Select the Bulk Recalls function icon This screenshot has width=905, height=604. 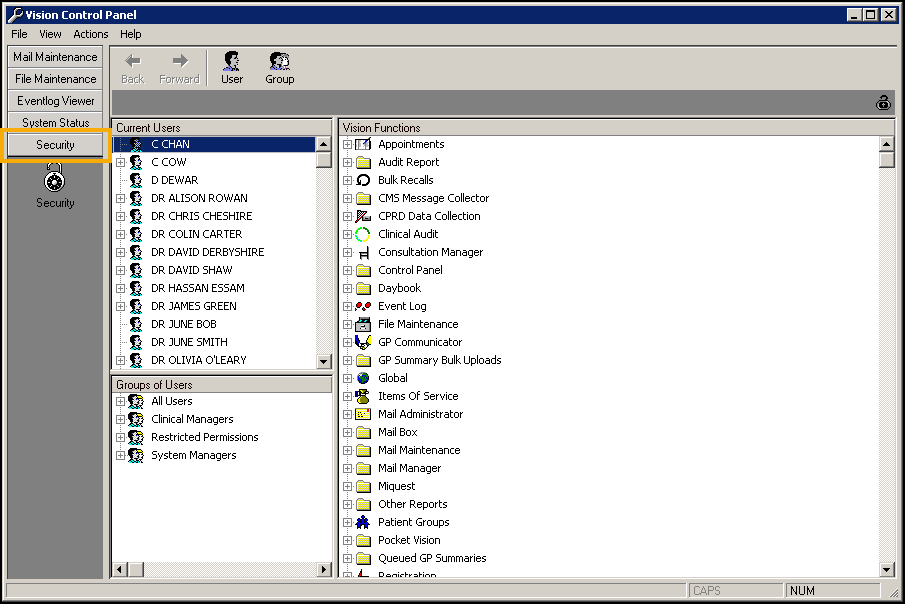[x=363, y=180]
